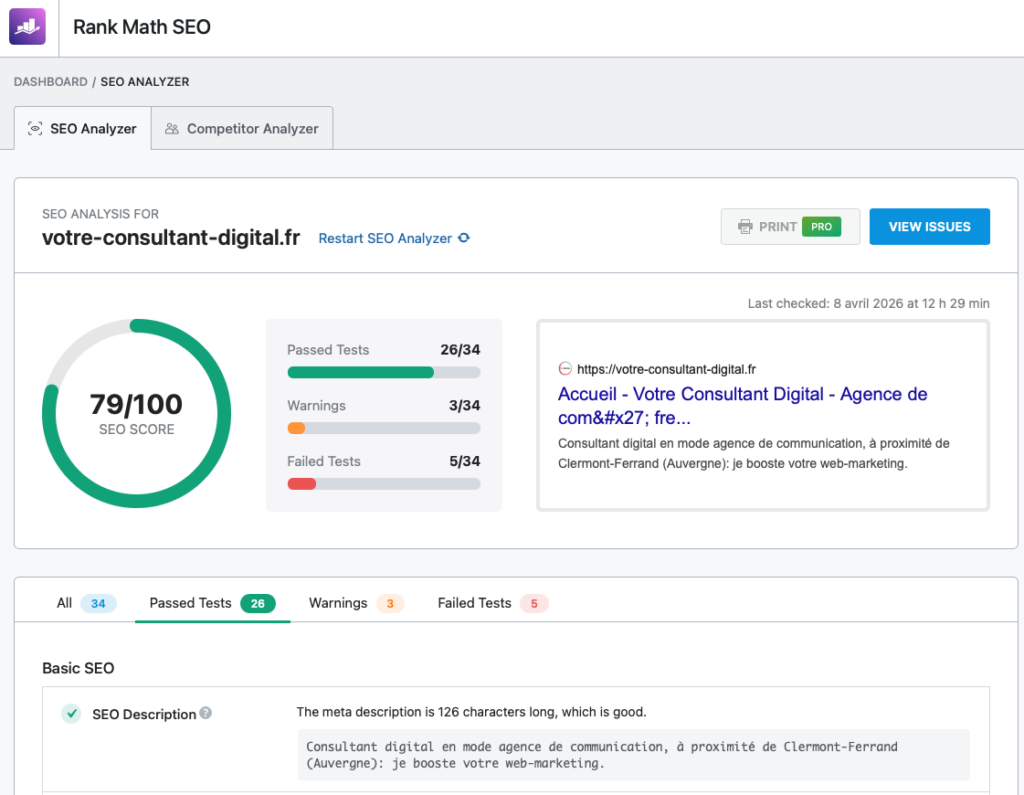Click the Competitor Analyzer people icon
This screenshot has width=1024, height=795.
point(172,129)
